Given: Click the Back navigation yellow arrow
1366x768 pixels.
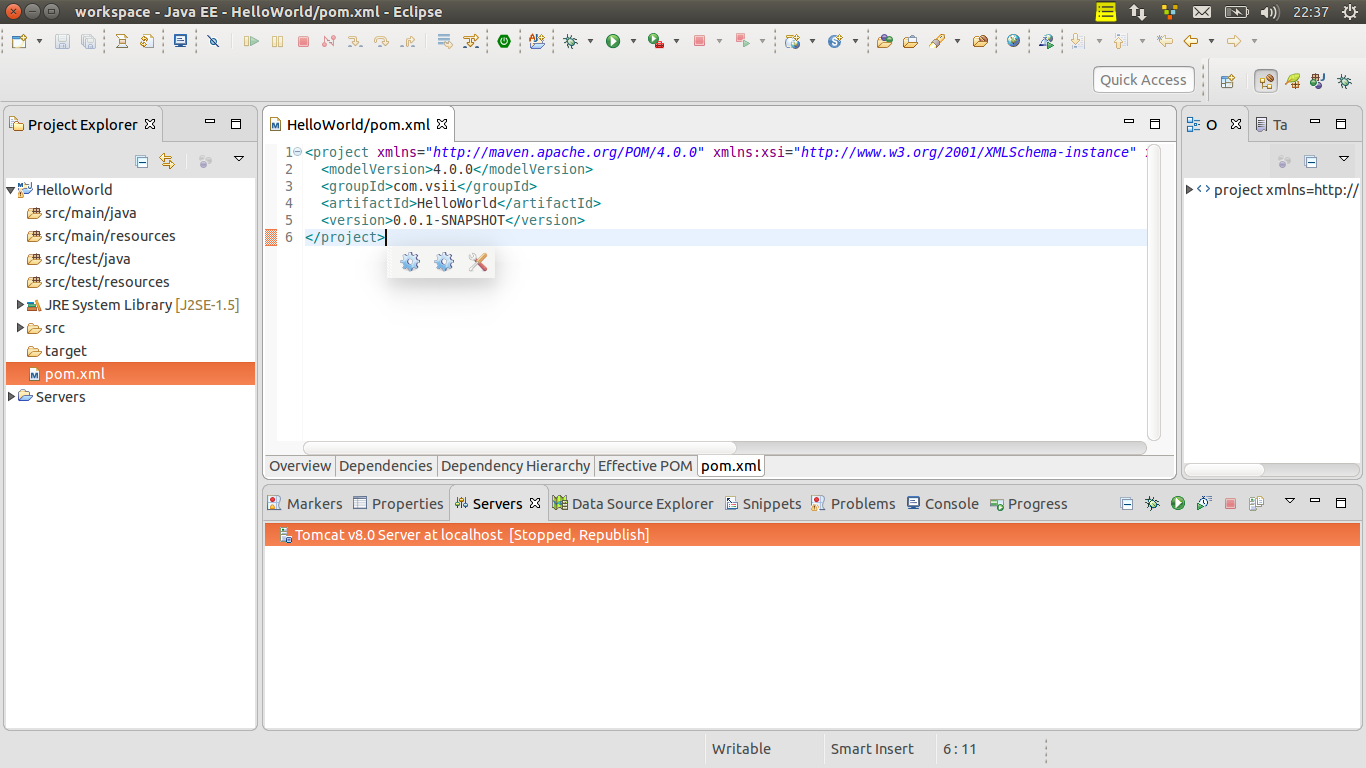Looking at the screenshot, I should [x=1190, y=41].
